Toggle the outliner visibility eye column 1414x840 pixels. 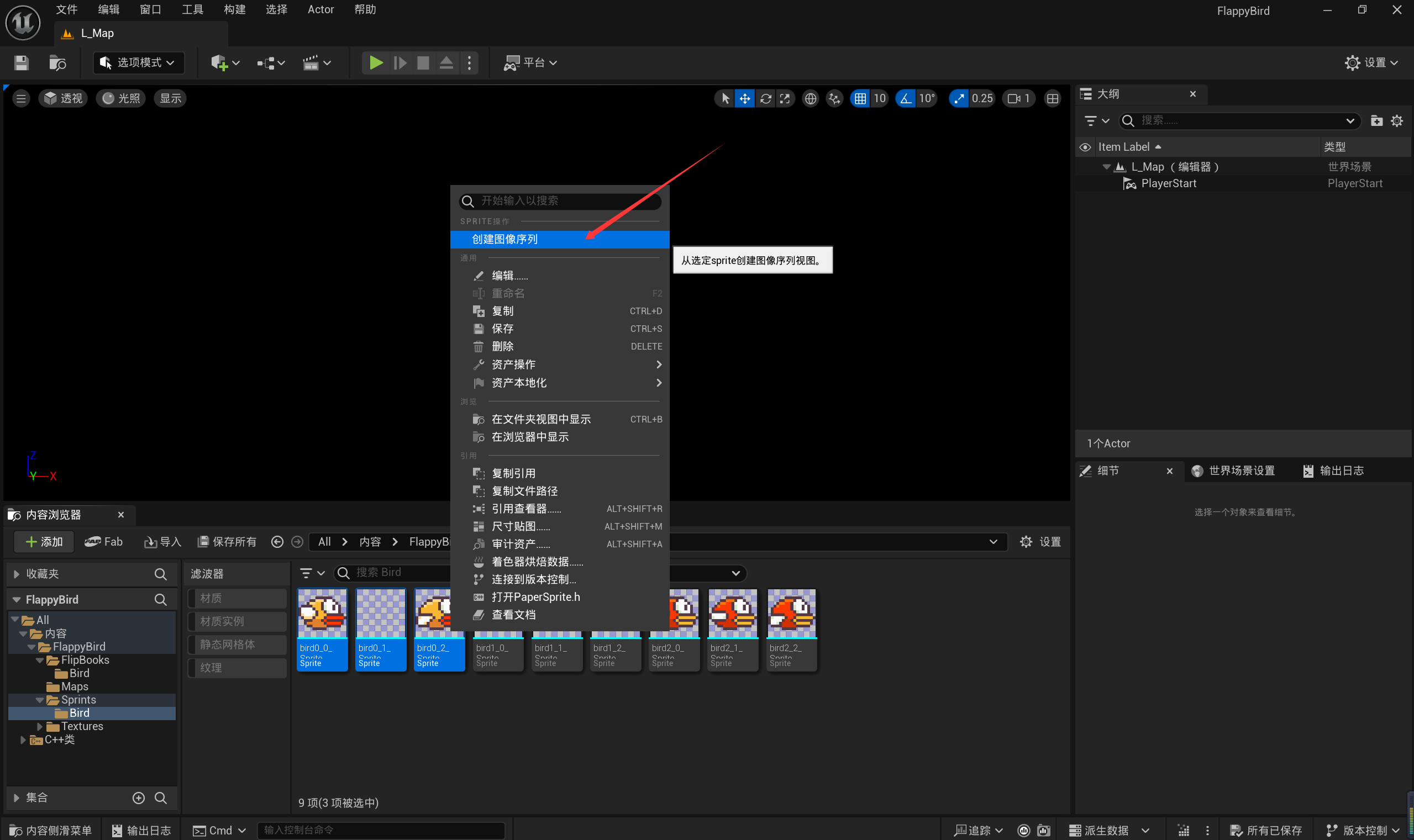pos(1085,147)
